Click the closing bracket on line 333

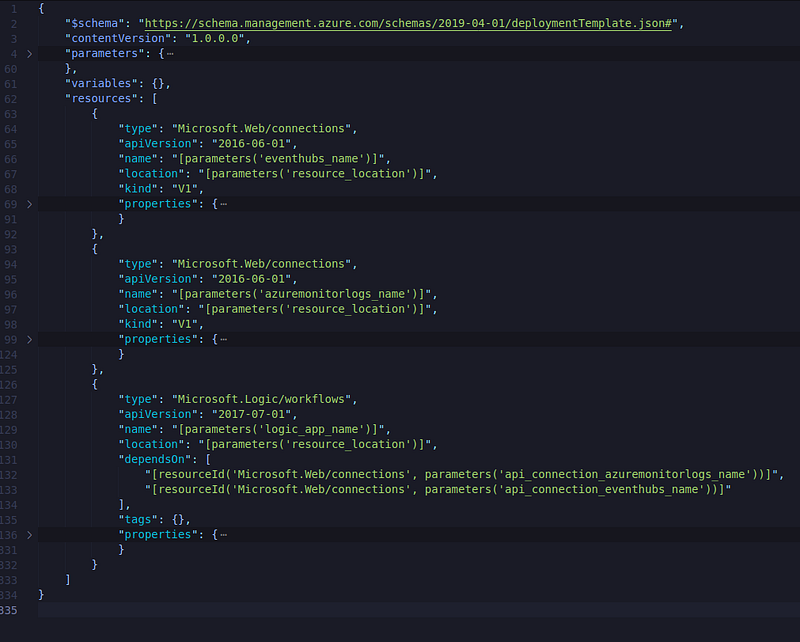click(68, 580)
